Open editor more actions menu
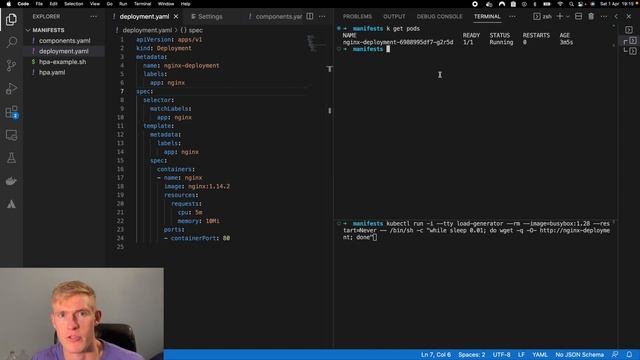This screenshot has width=640, height=360. pyautogui.click(x=322, y=16)
